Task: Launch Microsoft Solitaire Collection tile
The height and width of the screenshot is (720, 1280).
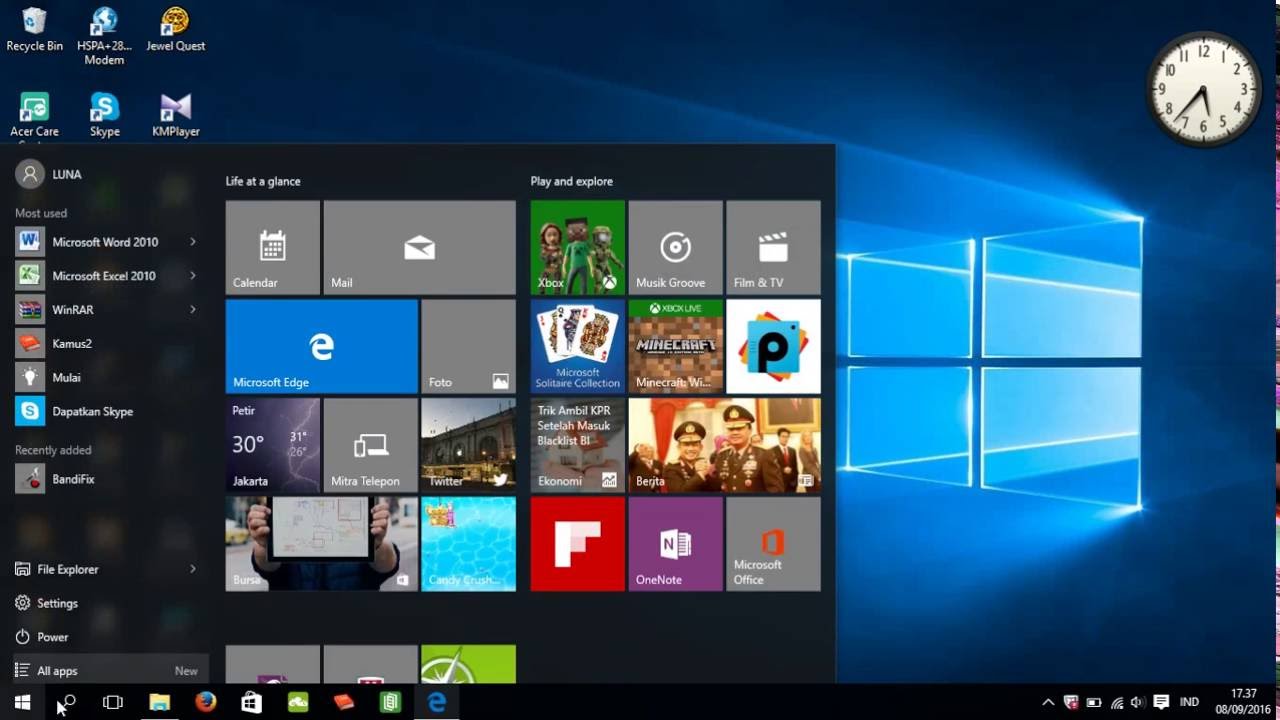Action: tap(578, 346)
